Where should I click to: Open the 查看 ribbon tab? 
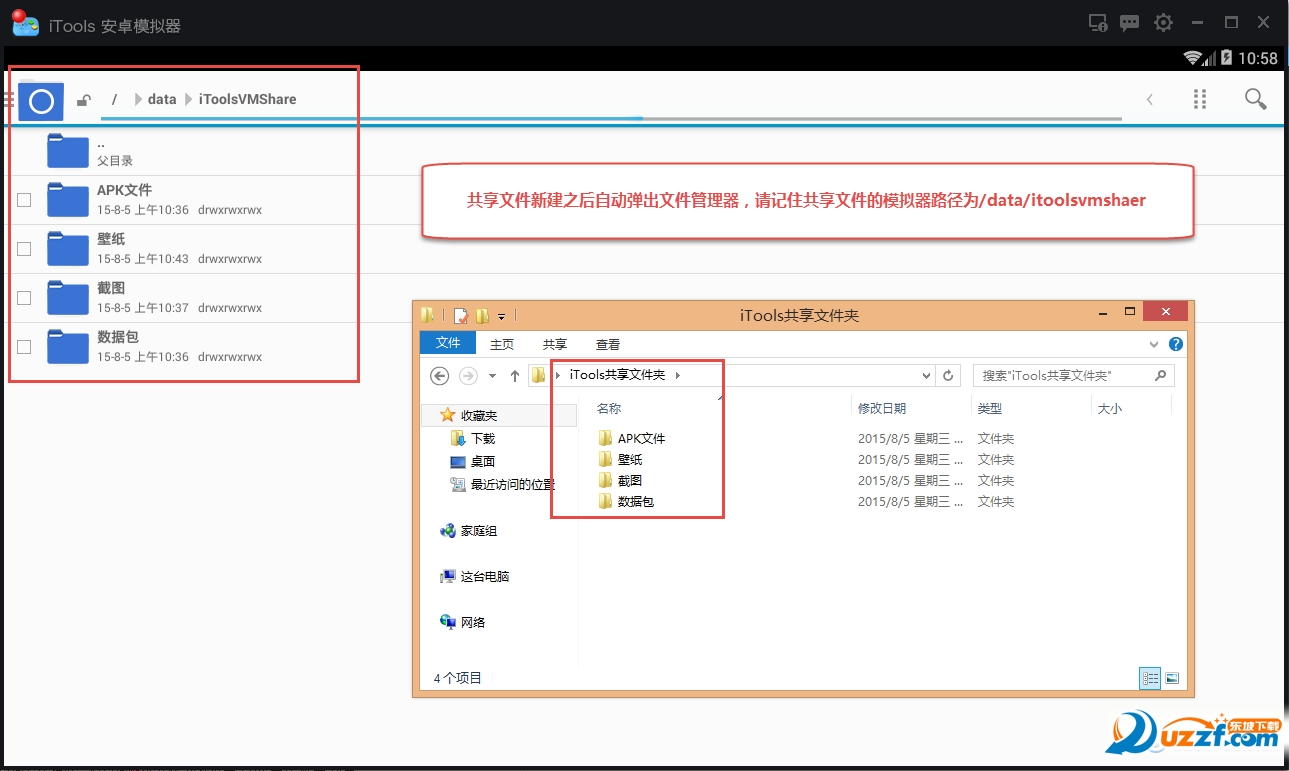pyautogui.click(x=608, y=344)
